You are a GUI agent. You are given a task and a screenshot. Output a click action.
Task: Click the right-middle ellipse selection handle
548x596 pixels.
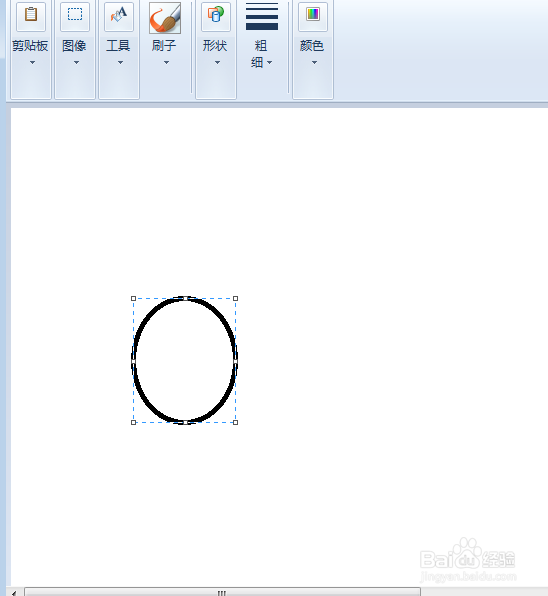(x=236, y=360)
